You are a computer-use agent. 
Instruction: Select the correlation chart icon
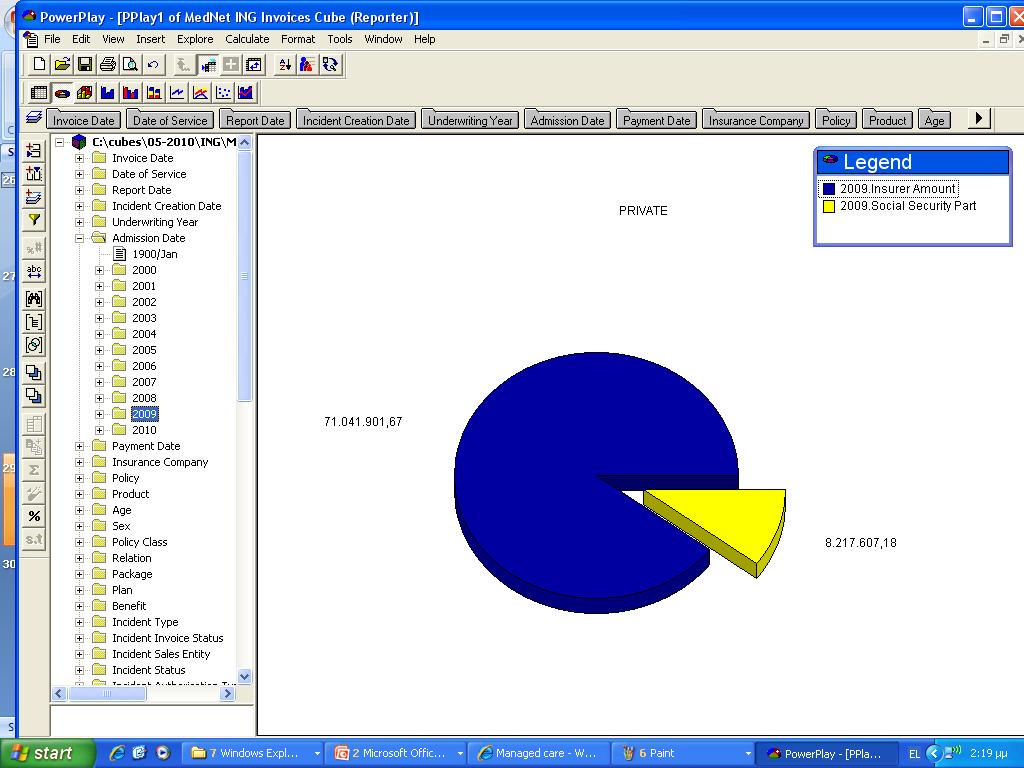click(x=246, y=93)
